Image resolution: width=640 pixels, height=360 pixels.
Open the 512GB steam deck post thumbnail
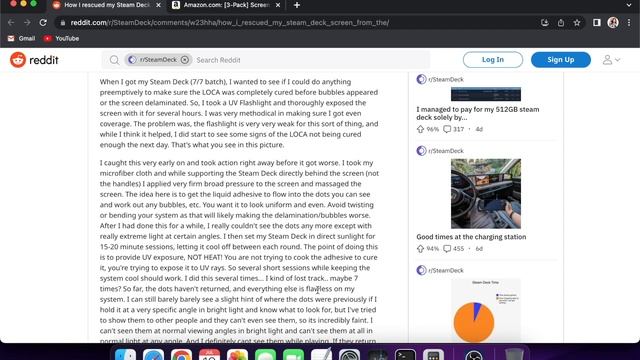(486, 94)
